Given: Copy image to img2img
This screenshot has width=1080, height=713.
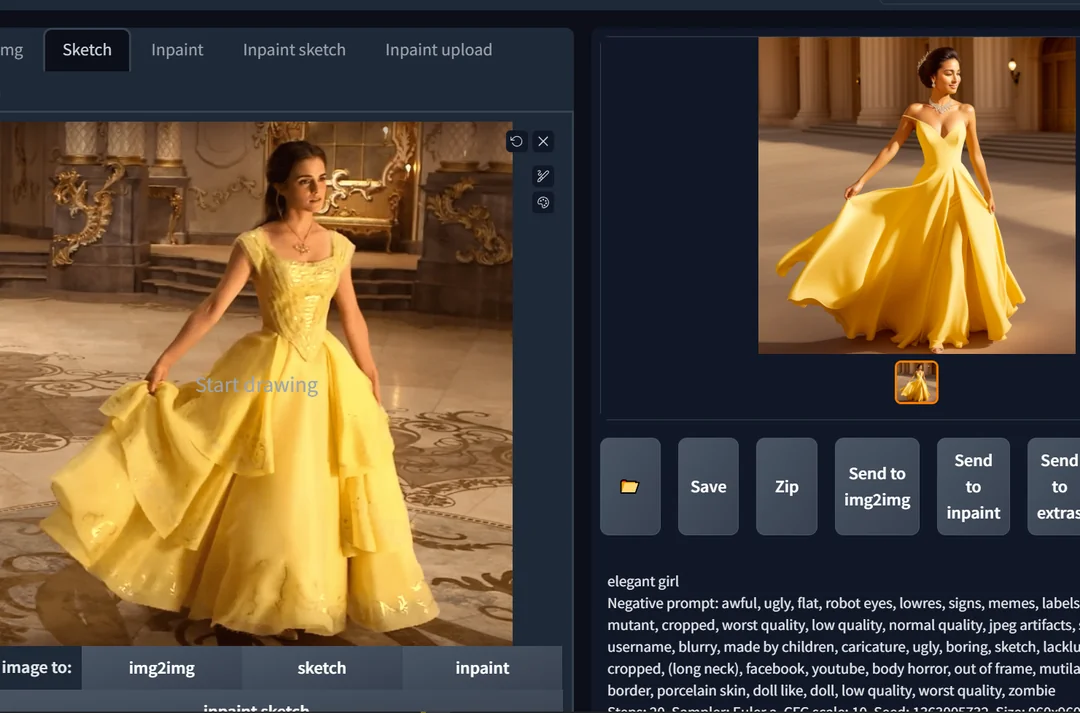Looking at the screenshot, I should [x=162, y=668].
